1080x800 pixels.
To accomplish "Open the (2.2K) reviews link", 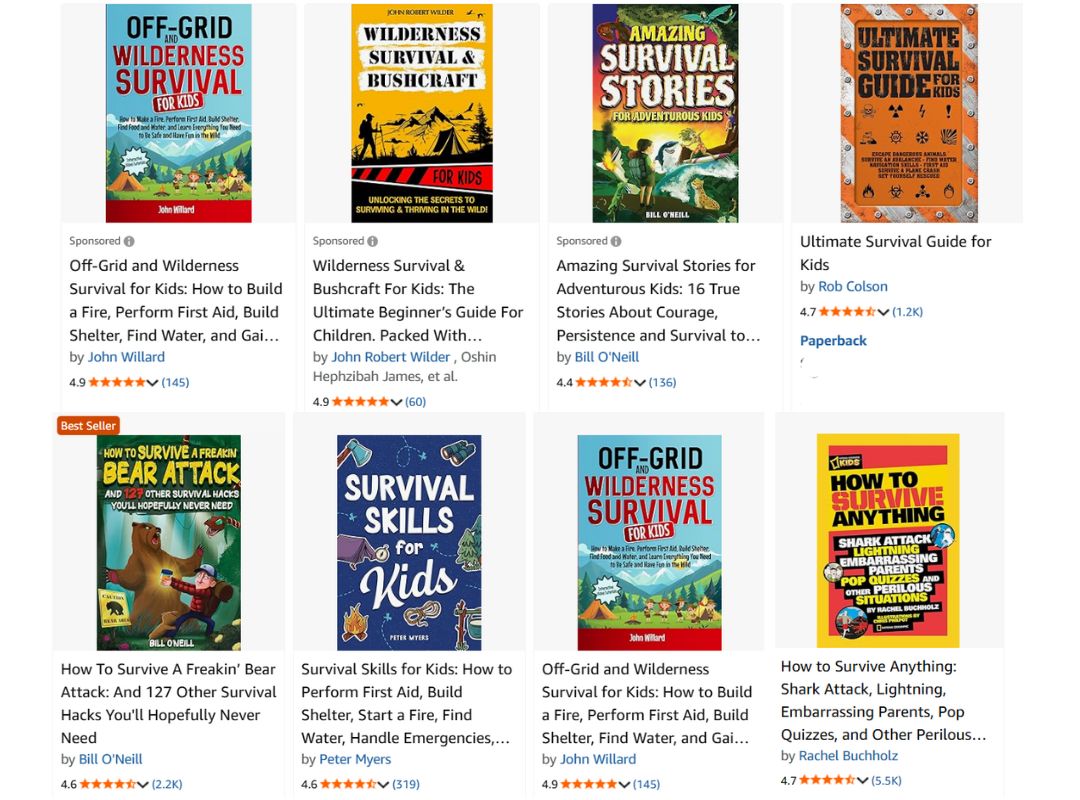I will (167, 784).
